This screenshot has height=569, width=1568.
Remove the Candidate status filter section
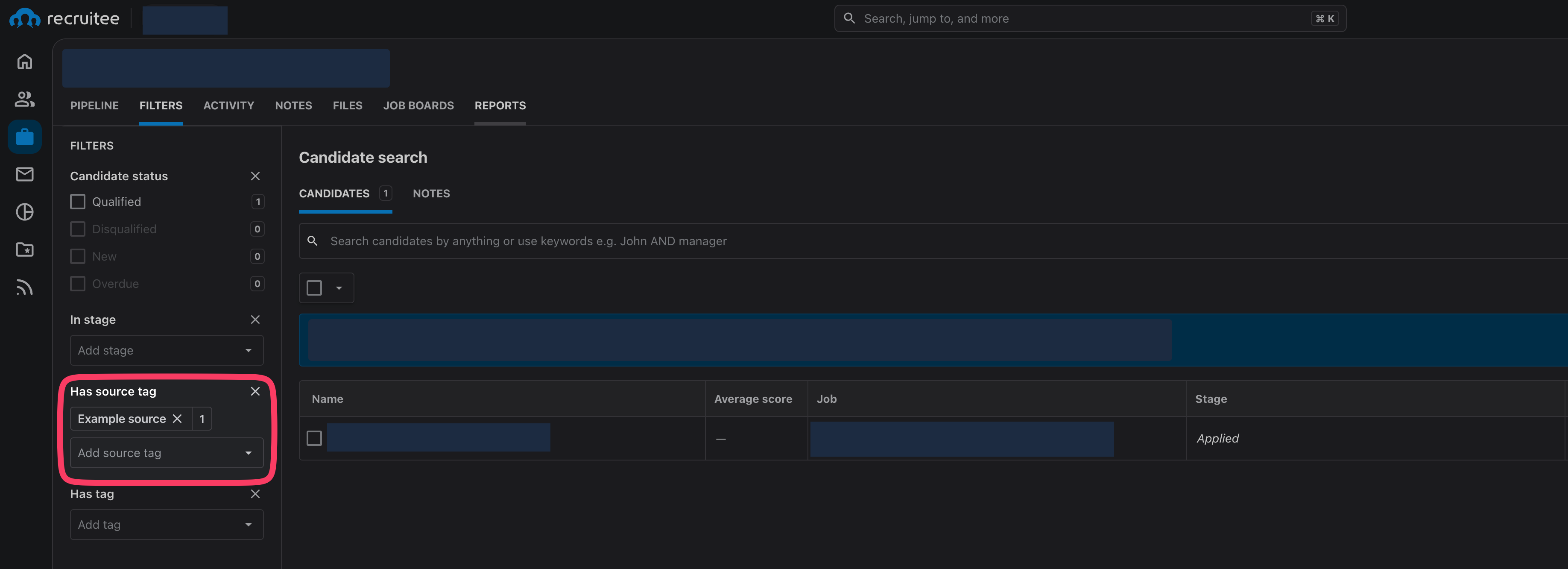(255, 176)
